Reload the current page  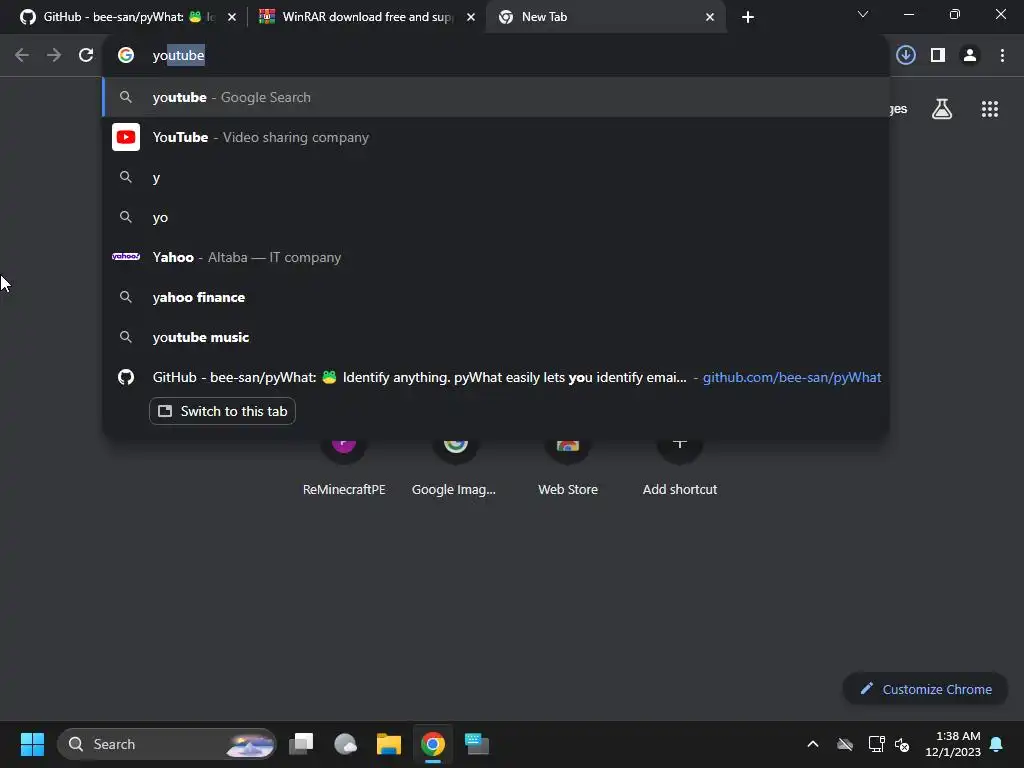(86, 55)
